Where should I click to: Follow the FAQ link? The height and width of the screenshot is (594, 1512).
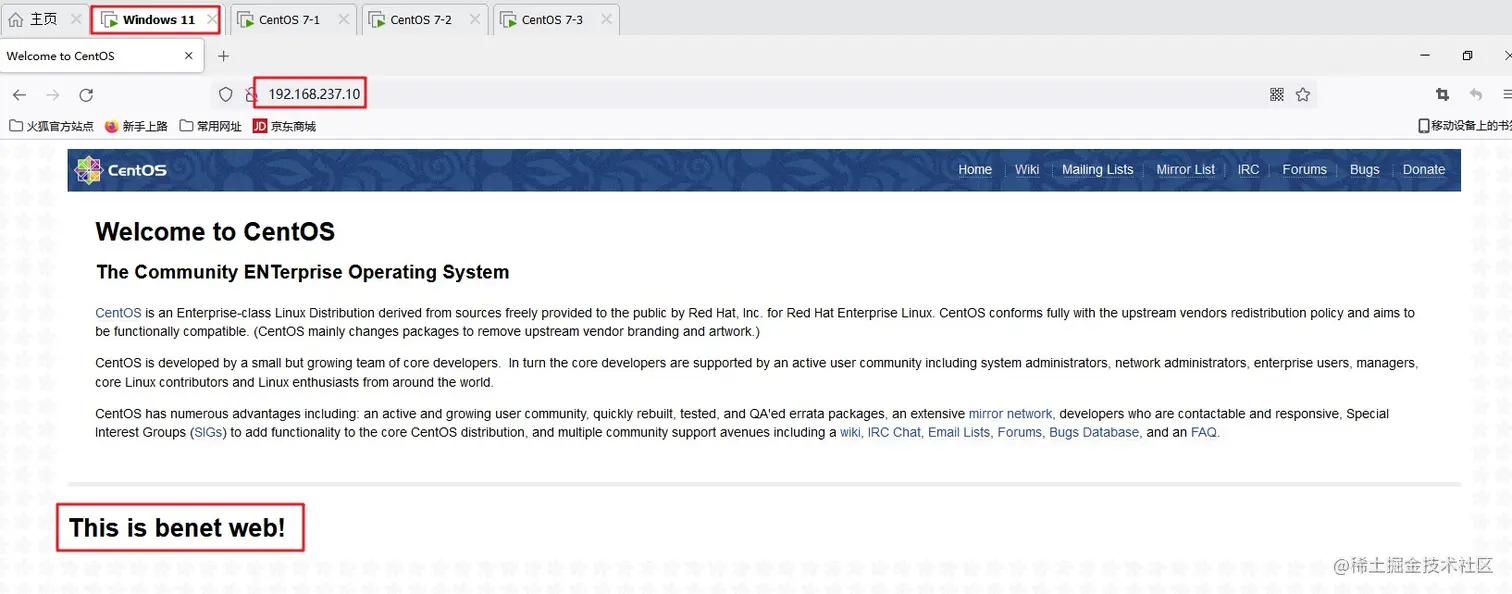coord(1204,433)
